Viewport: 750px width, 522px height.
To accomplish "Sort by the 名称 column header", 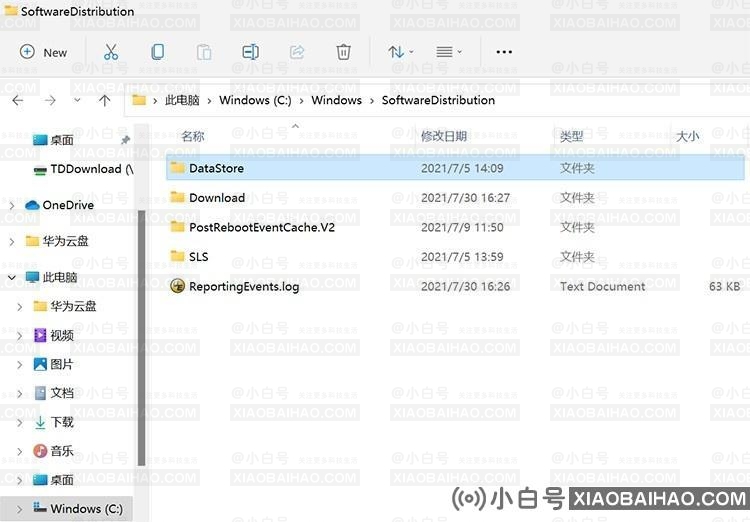I will [x=193, y=136].
